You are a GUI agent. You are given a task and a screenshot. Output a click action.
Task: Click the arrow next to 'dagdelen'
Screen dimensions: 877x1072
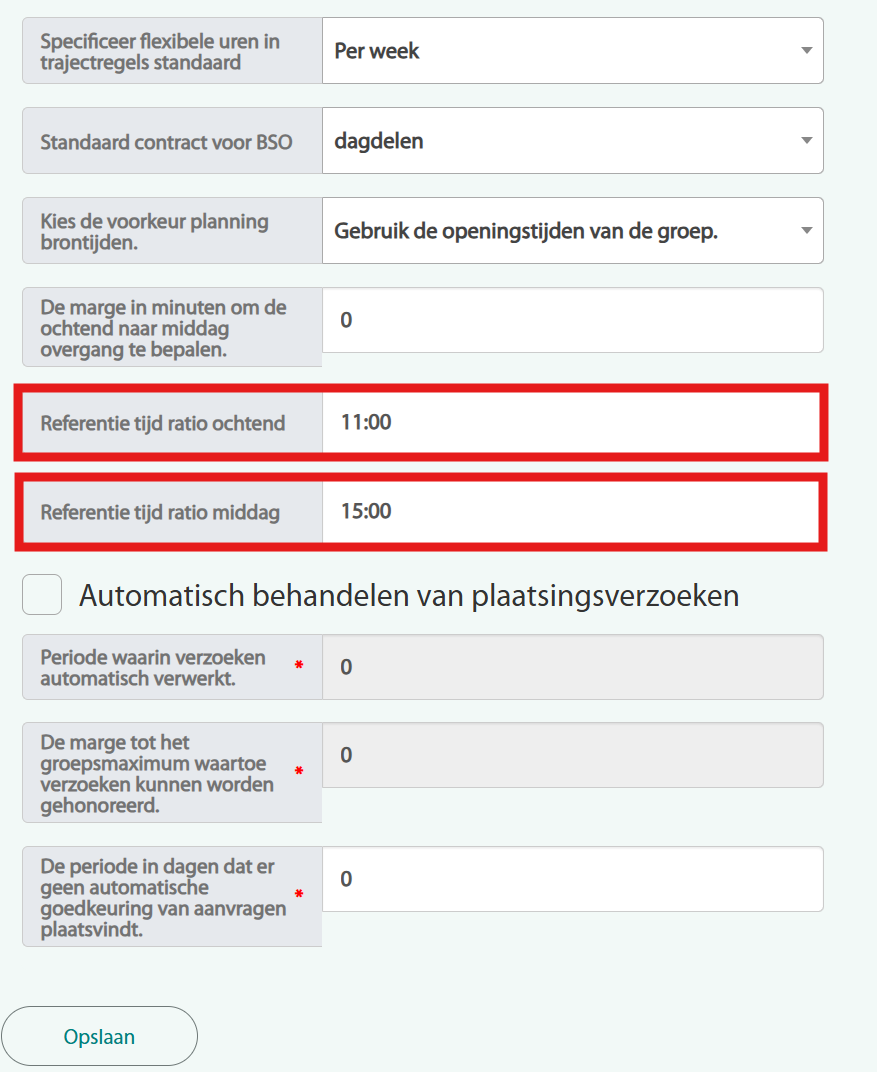(806, 141)
